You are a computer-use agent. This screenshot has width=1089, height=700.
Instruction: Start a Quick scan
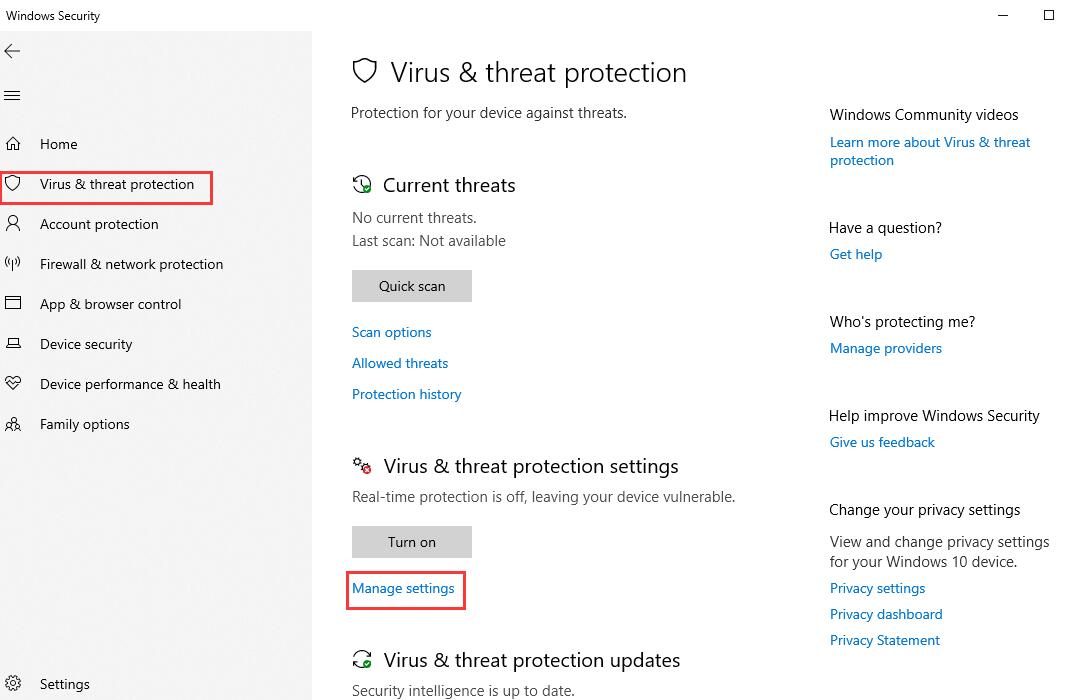(x=412, y=286)
